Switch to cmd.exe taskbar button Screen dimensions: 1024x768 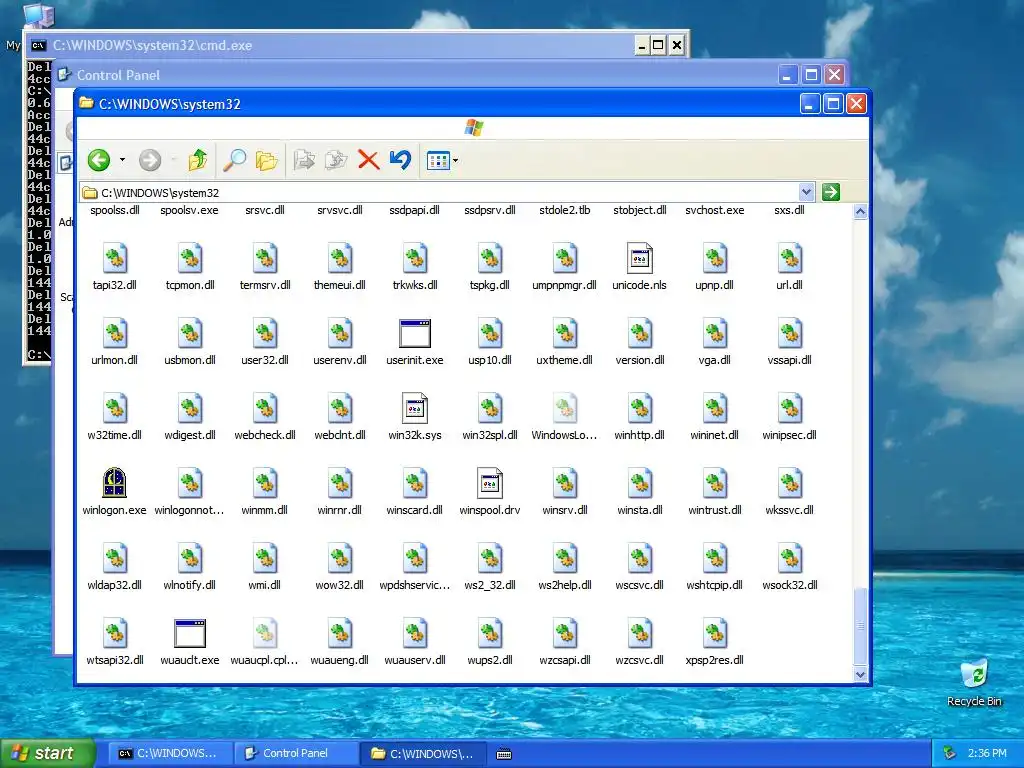pos(169,753)
